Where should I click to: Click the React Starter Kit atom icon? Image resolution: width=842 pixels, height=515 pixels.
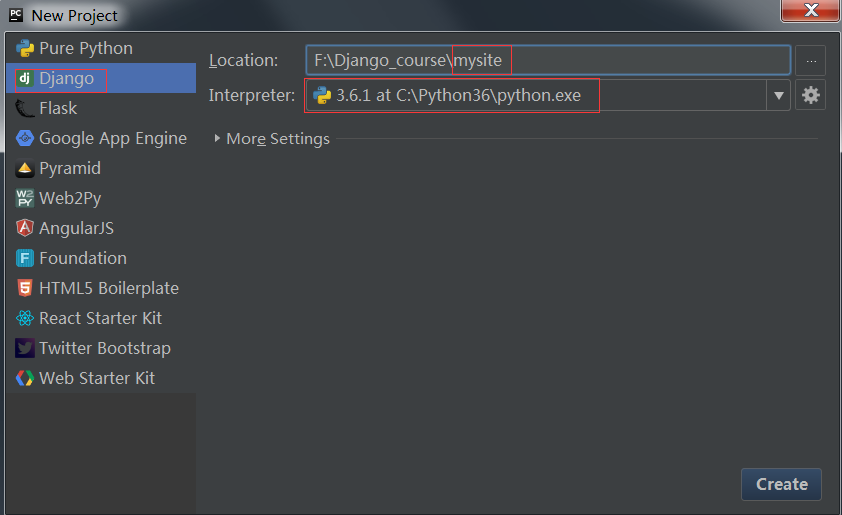pyautogui.click(x=25, y=318)
